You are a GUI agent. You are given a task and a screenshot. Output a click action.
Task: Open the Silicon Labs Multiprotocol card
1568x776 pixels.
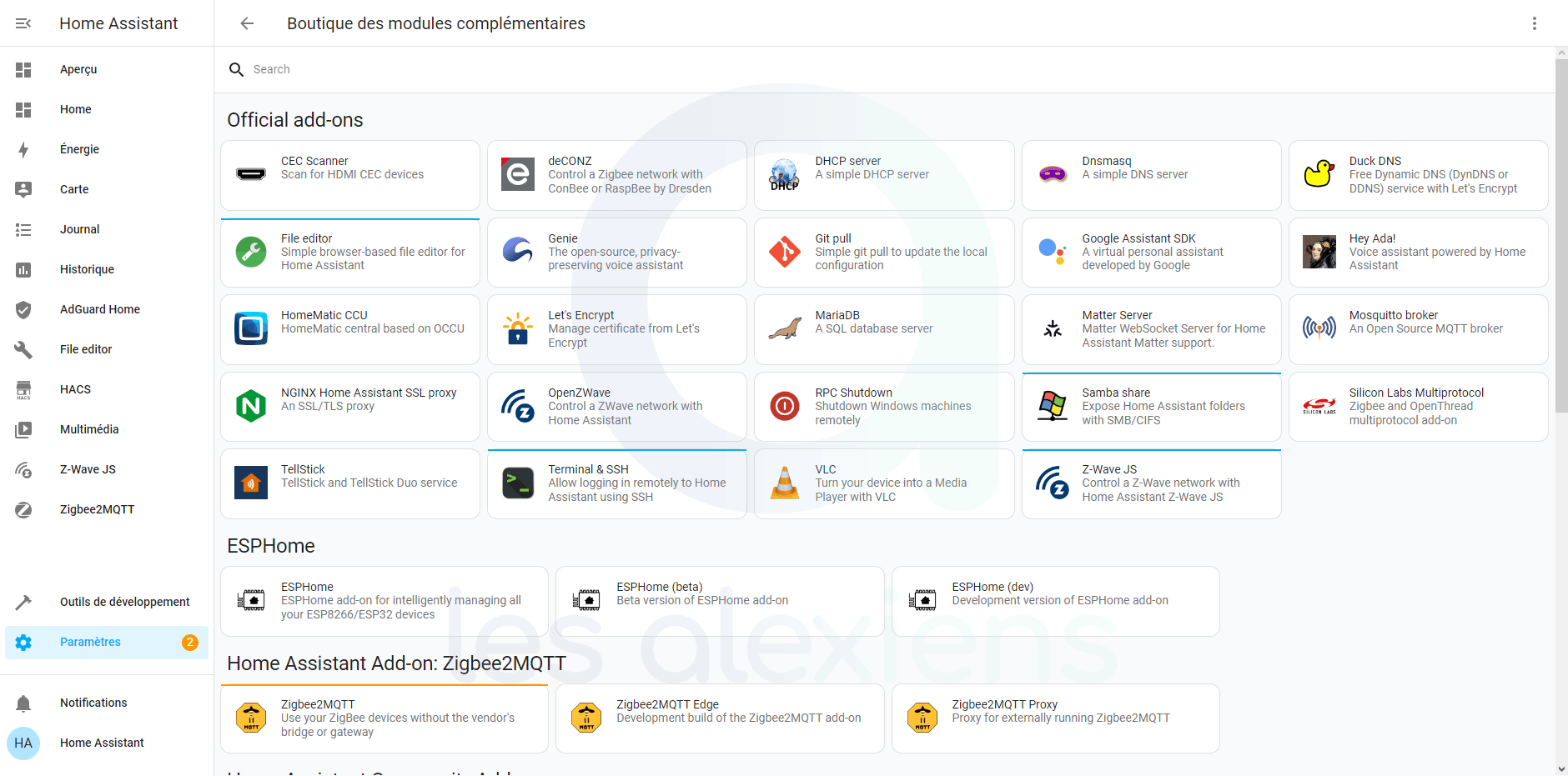[1419, 407]
